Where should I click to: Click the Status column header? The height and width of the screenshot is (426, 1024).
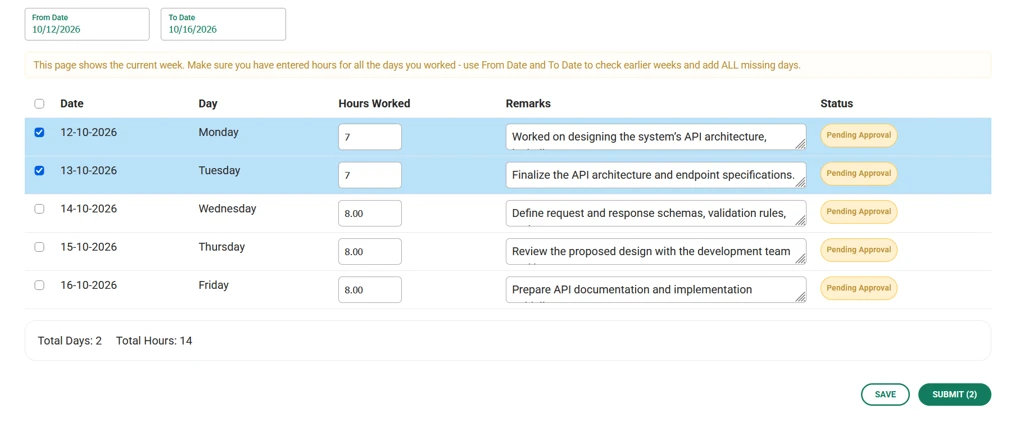tap(837, 104)
